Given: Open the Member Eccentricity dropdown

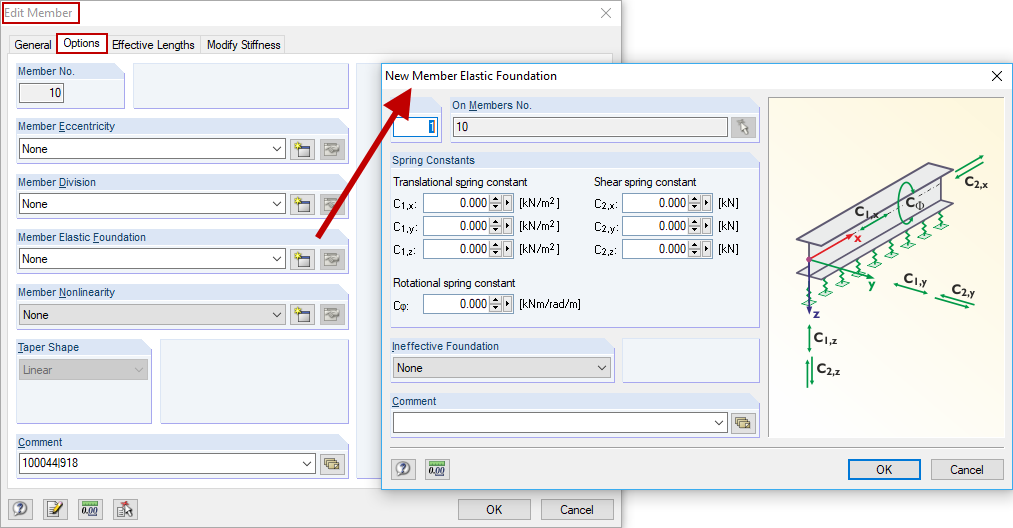Looking at the screenshot, I should pos(277,149).
